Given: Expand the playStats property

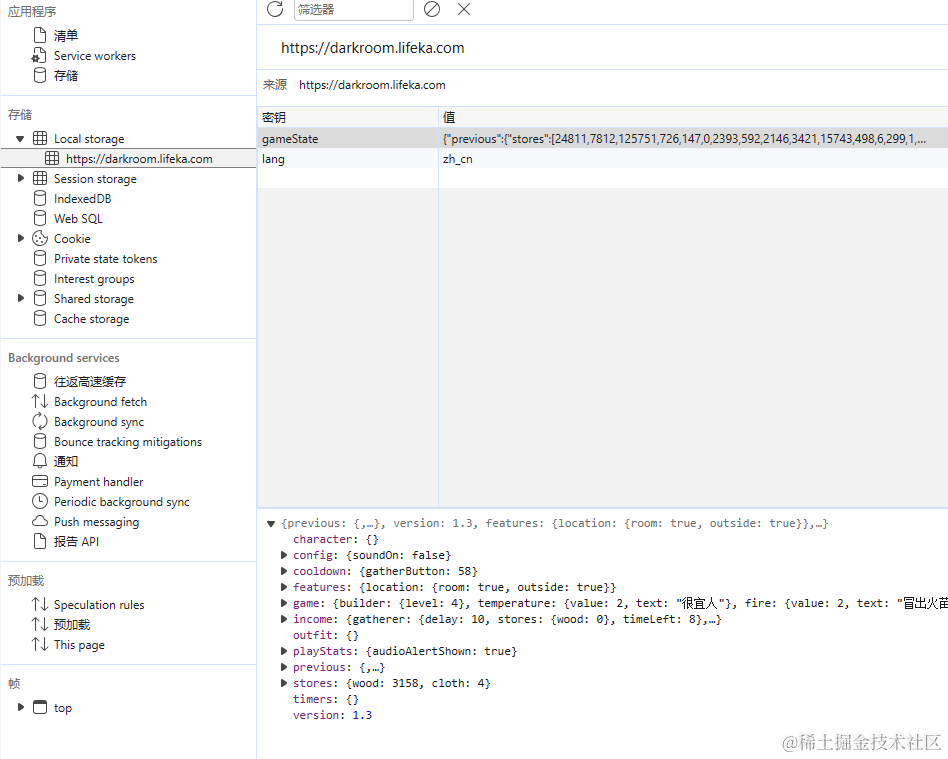Looking at the screenshot, I should tap(284, 651).
